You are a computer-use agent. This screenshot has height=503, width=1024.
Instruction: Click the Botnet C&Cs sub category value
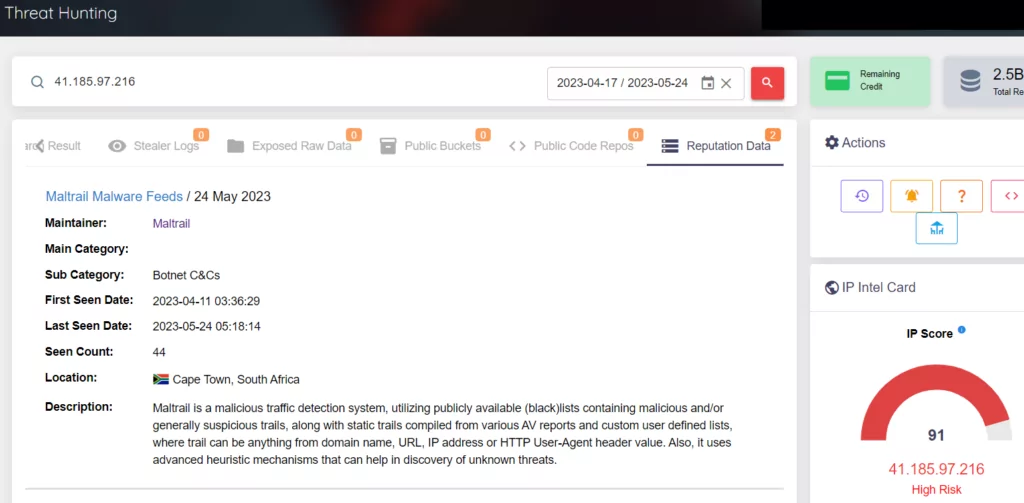click(186, 275)
